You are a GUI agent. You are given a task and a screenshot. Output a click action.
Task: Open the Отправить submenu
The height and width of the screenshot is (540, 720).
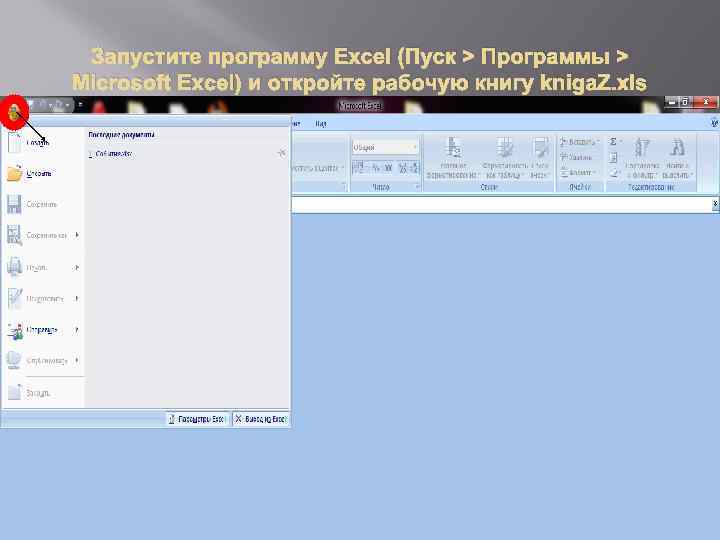click(43, 330)
